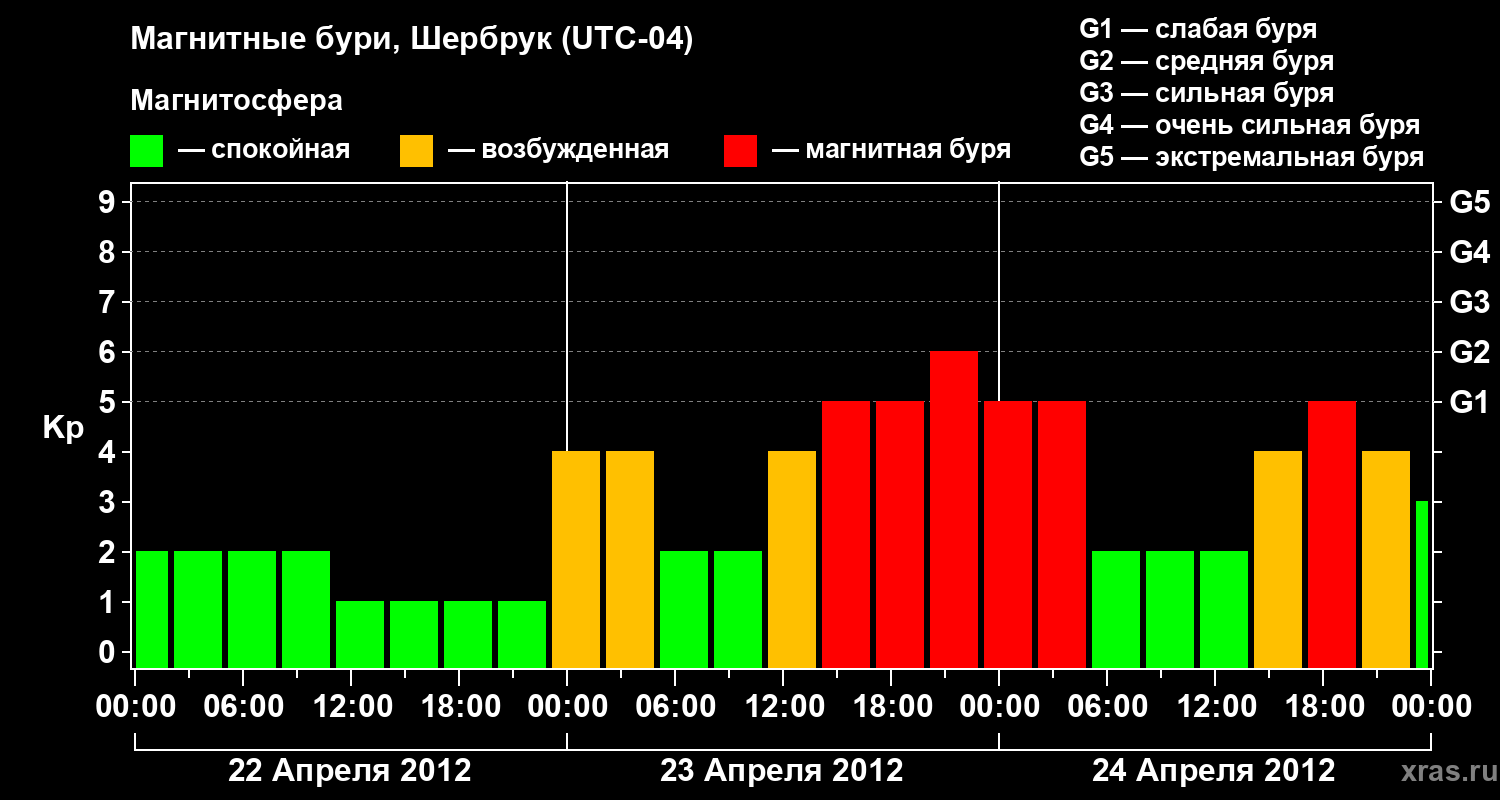Click the 'G1 — слабая буря' legend line

point(1198,29)
